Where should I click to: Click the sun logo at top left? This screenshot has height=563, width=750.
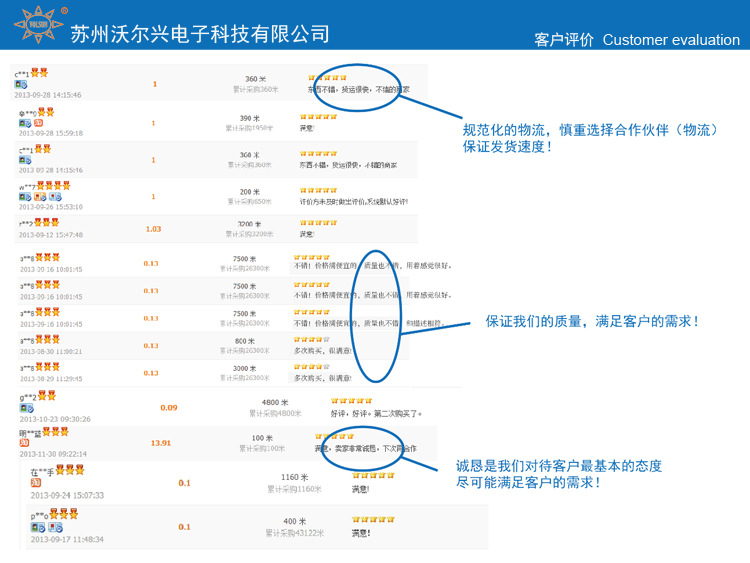(x=36, y=27)
